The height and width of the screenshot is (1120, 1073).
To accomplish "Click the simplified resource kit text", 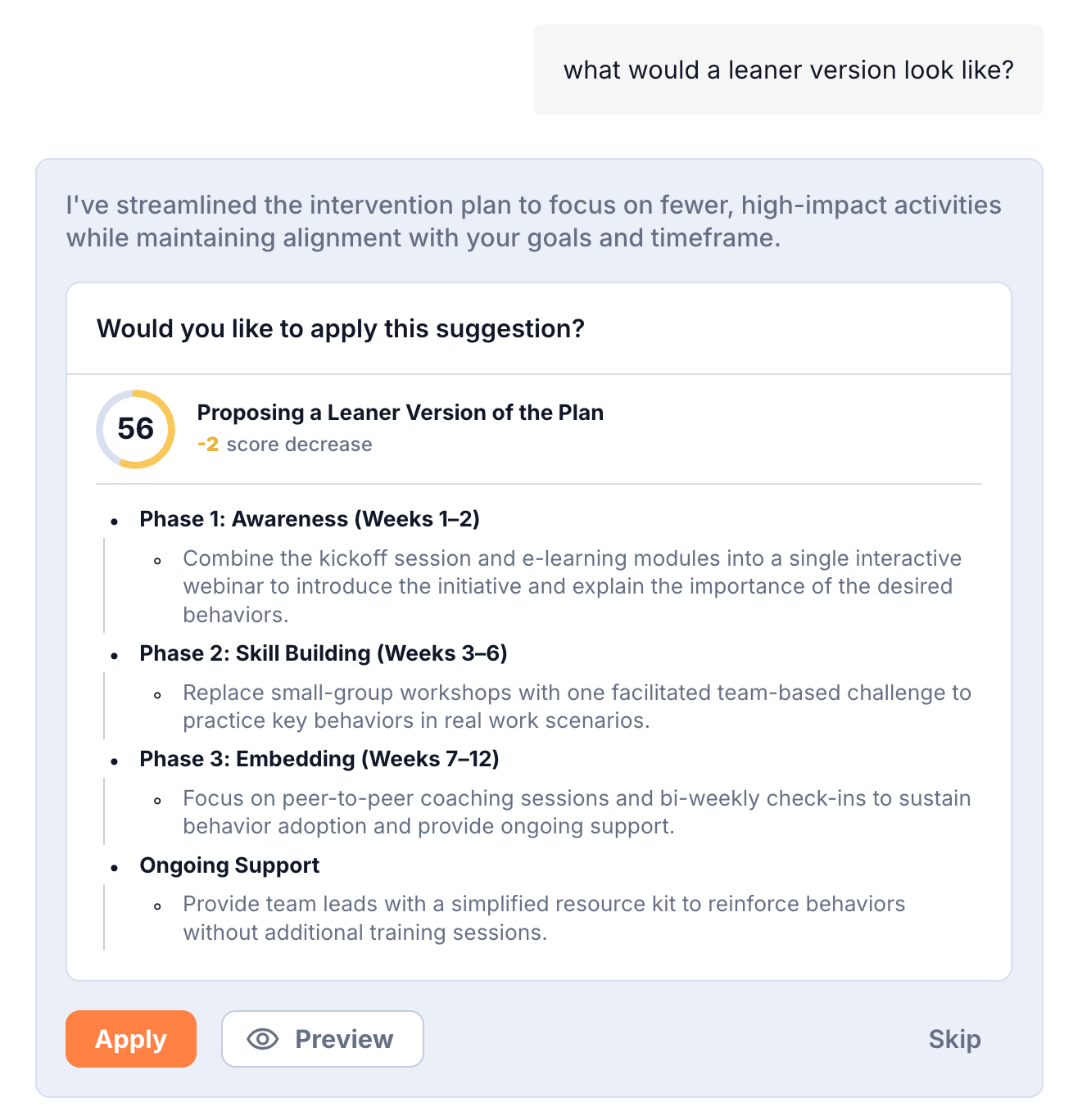I will (x=543, y=918).
